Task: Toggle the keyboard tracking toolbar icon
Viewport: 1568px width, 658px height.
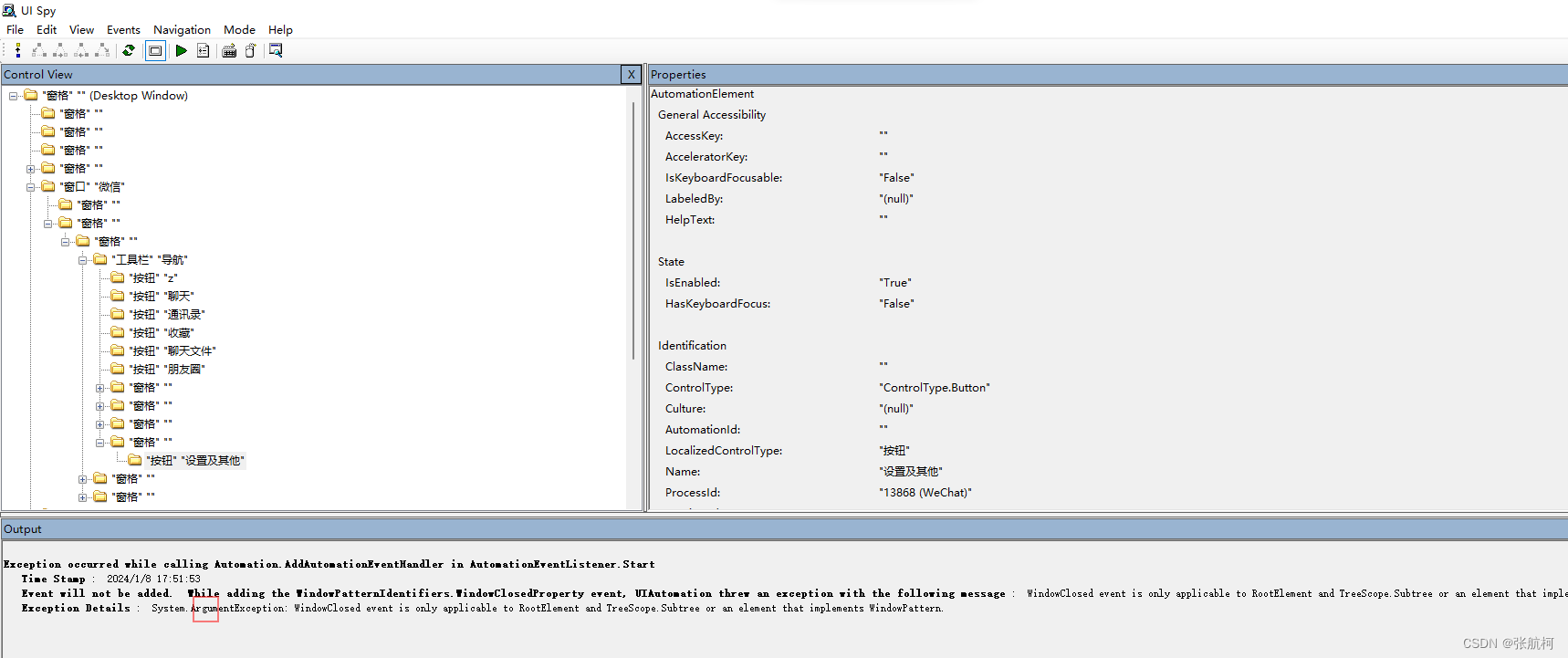Action: point(229,51)
